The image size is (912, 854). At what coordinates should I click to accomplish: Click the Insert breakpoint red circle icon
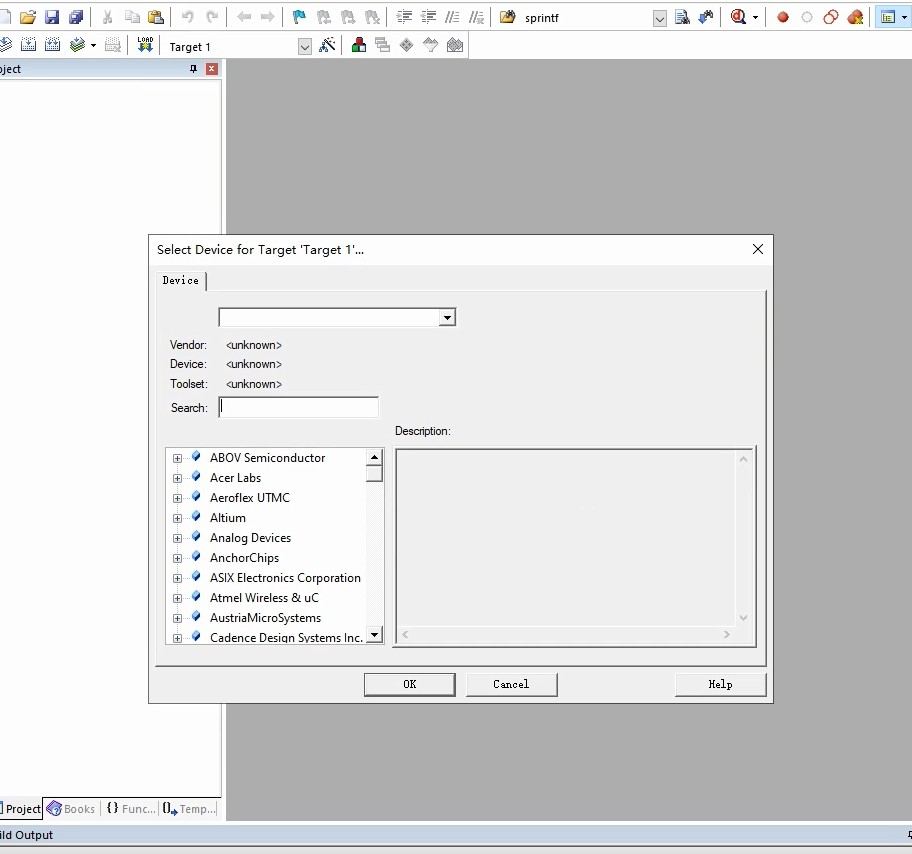click(x=783, y=17)
